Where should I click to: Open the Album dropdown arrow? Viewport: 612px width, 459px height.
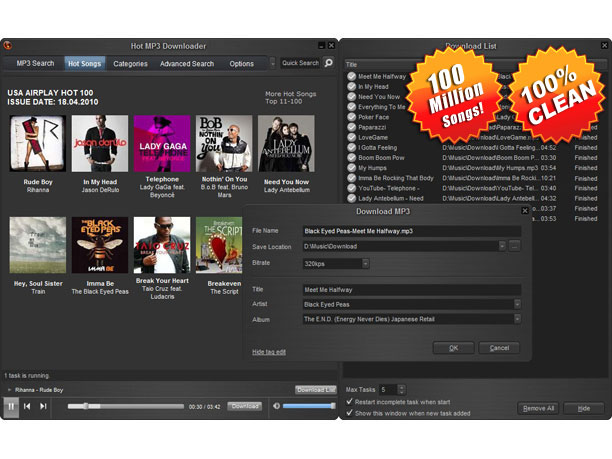coord(517,319)
